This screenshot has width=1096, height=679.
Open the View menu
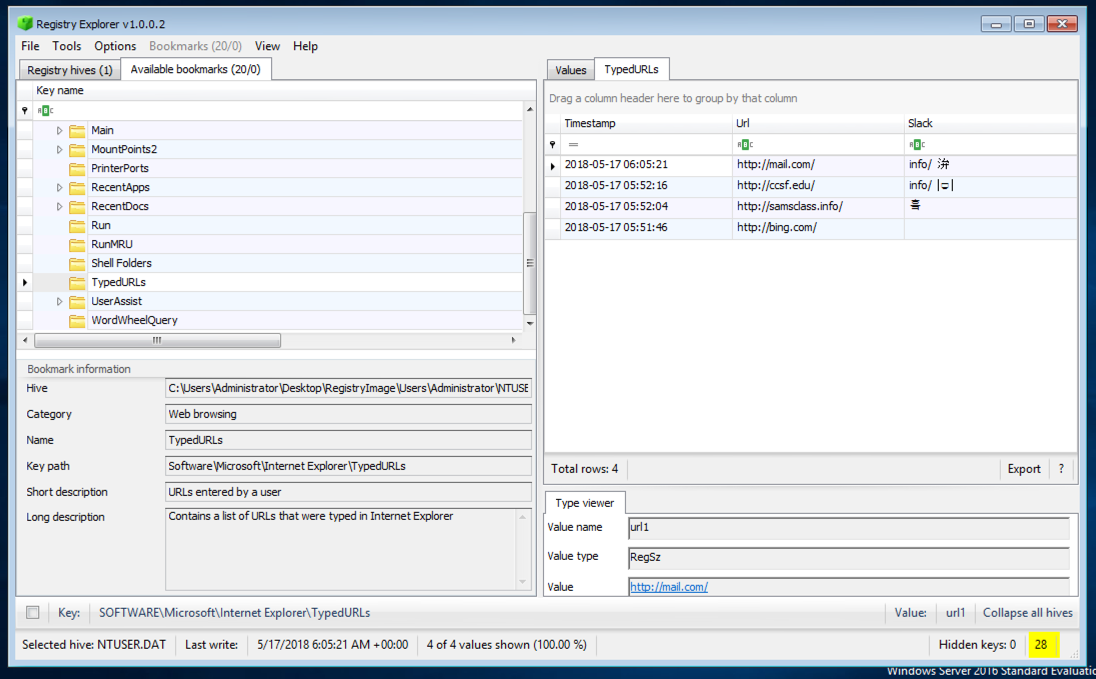pos(267,46)
